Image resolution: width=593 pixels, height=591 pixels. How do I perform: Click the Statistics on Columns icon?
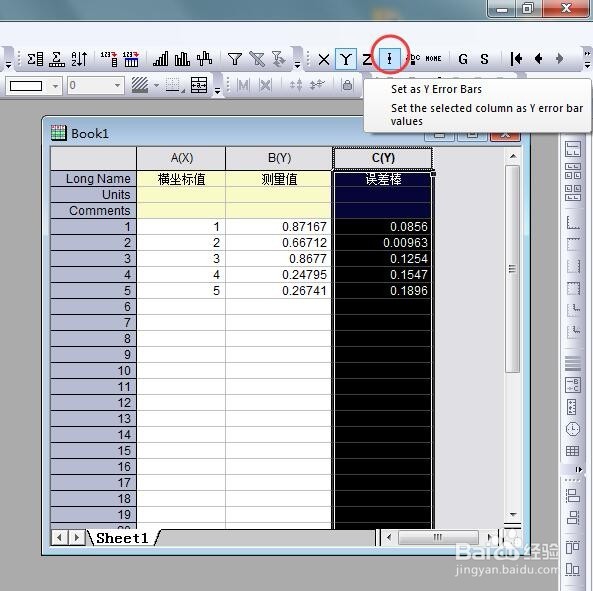click(35, 59)
